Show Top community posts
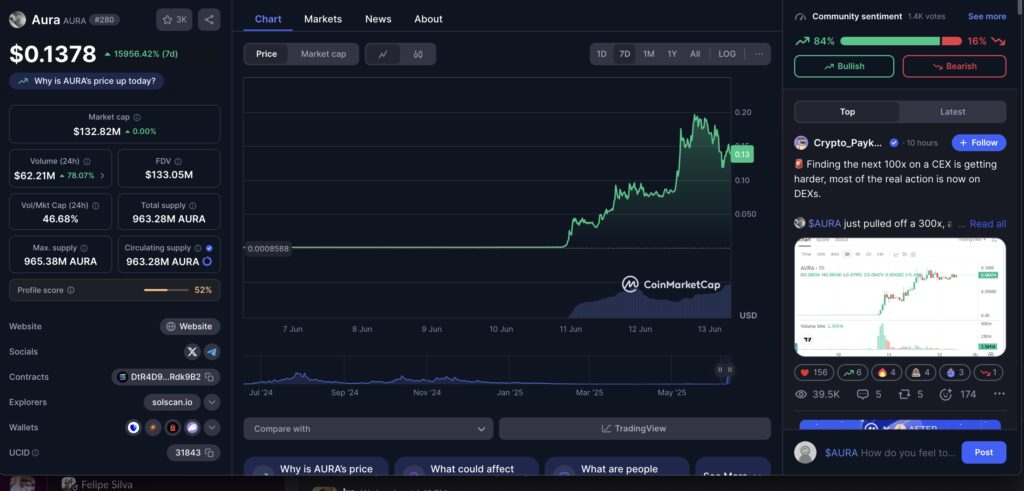The height and width of the screenshot is (491, 1024). pyautogui.click(x=847, y=112)
